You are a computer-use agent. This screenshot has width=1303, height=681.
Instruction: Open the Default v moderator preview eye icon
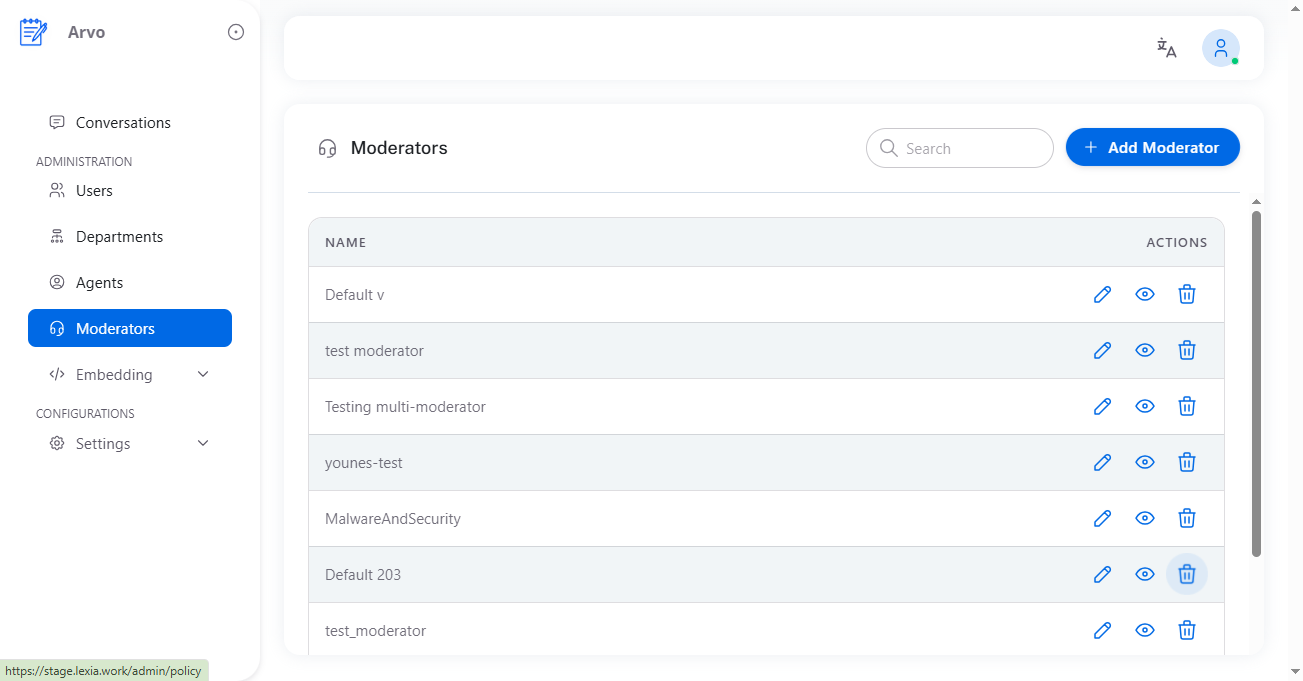point(1144,294)
